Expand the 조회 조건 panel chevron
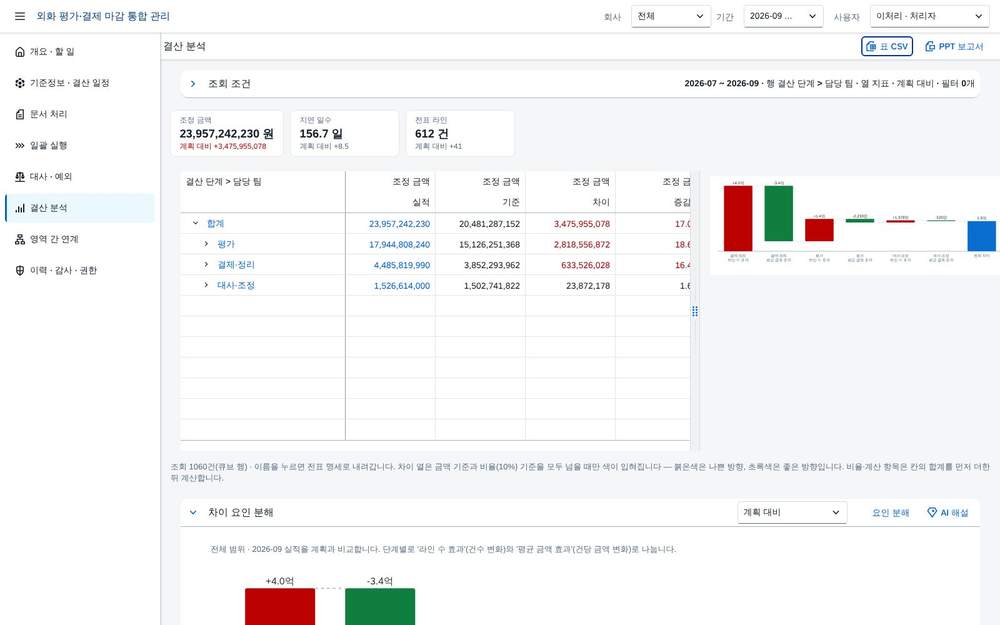Screen dimensions: 1000x625 [193, 84]
